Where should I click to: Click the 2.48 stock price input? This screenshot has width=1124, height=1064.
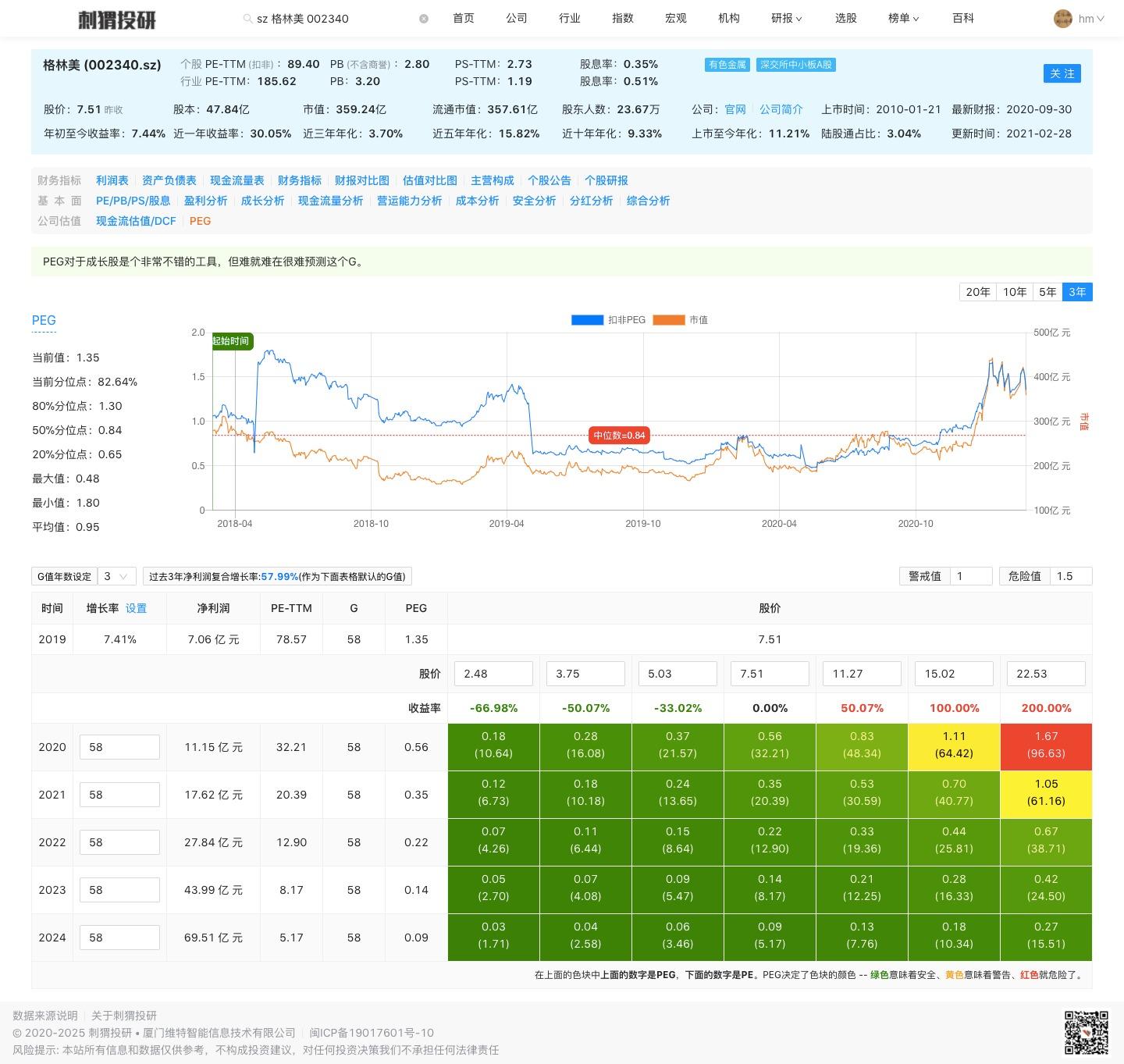tap(493, 674)
